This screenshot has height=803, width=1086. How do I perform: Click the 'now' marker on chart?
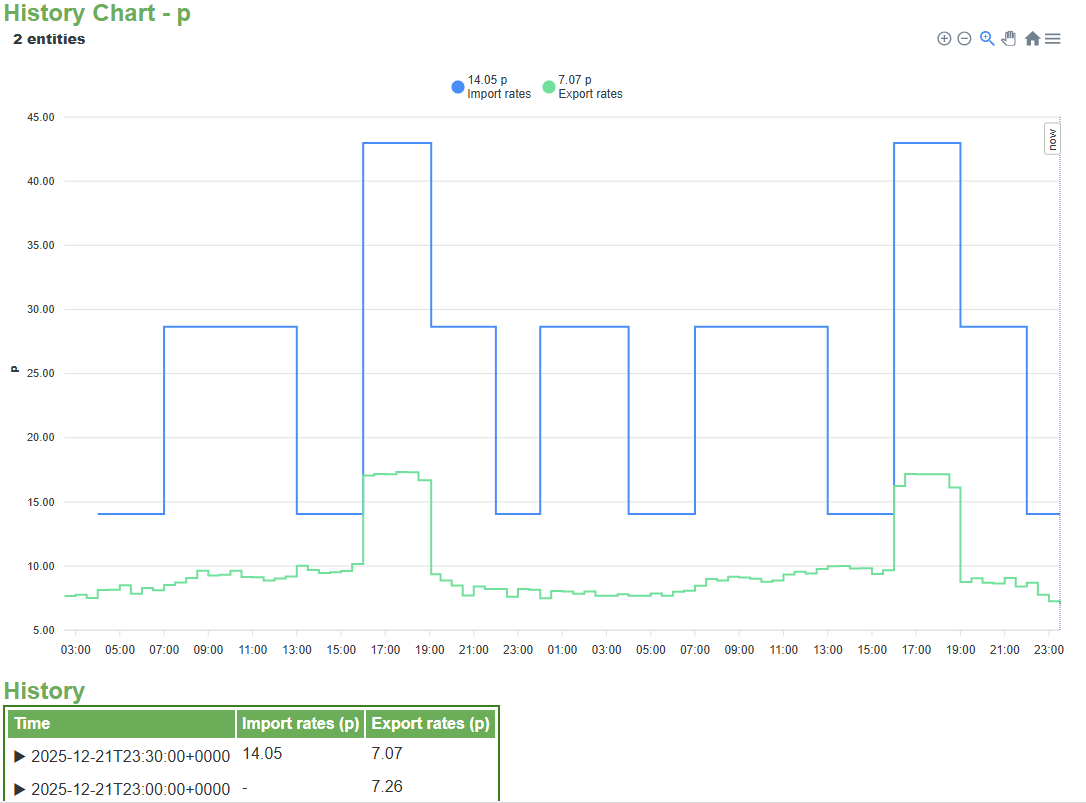[x=1053, y=139]
